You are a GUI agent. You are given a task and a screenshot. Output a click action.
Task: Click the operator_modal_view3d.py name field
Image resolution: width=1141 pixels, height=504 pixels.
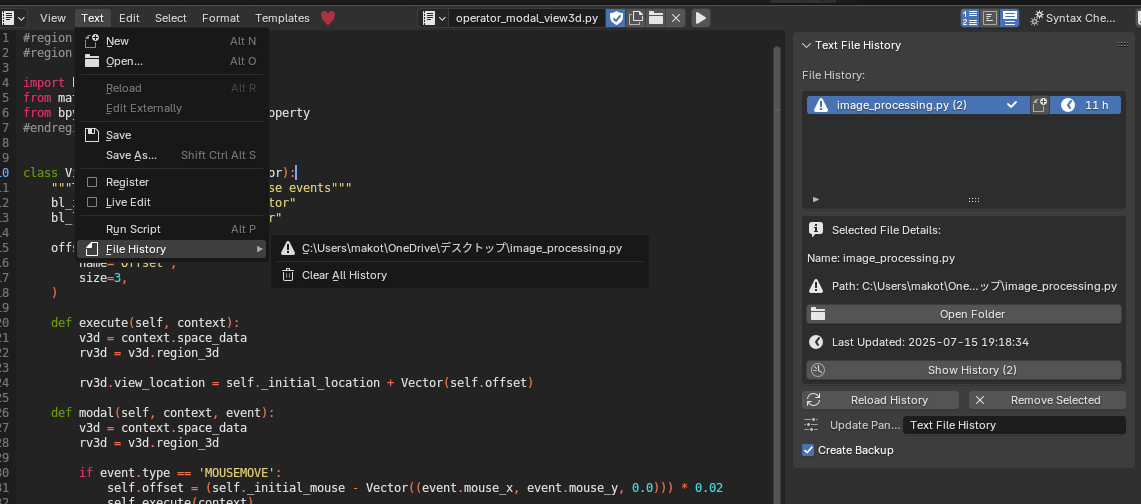pyautogui.click(x=528, y=18)
